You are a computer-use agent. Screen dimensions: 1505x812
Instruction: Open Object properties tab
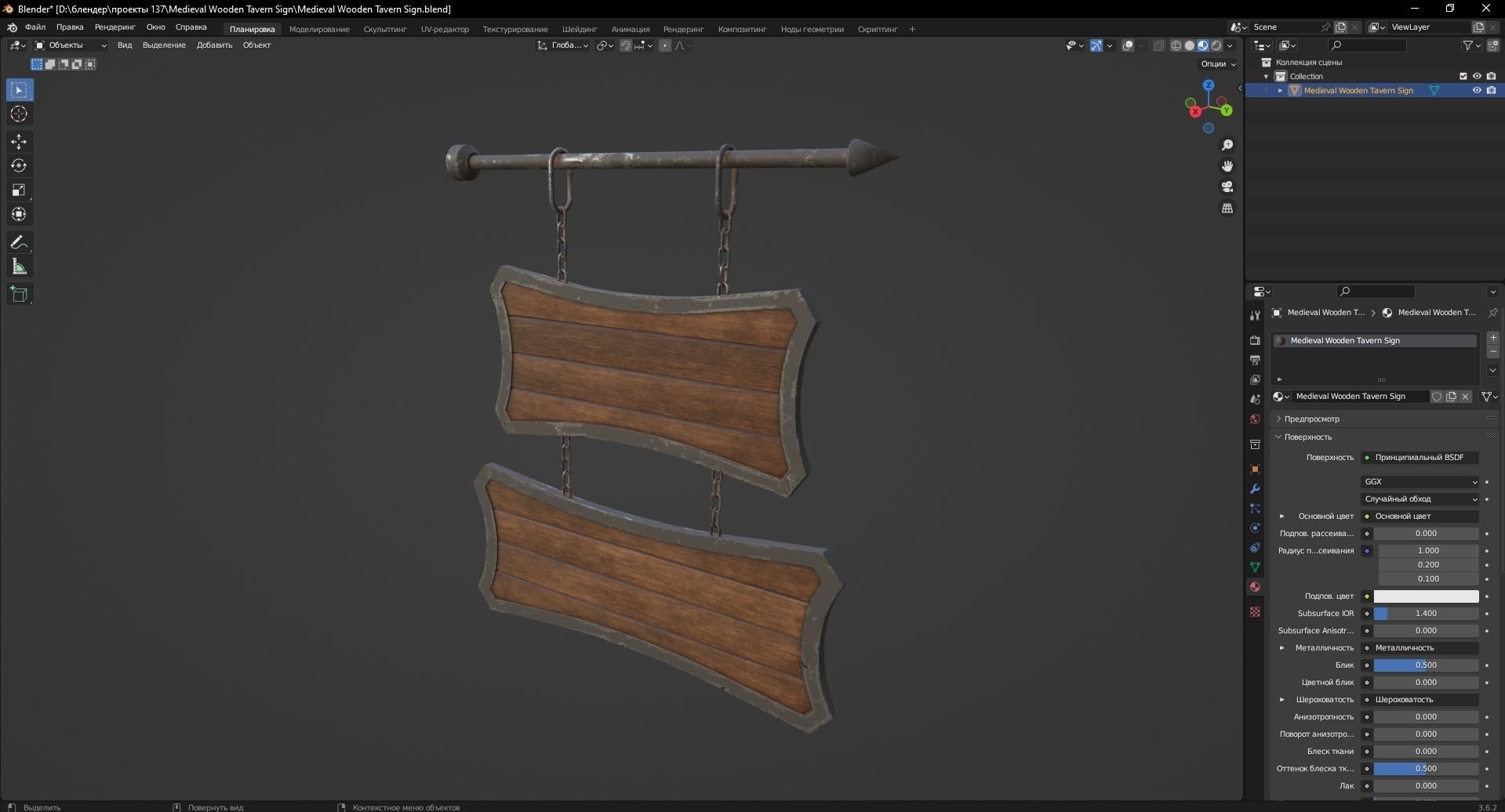click(x=1255, y=469)
